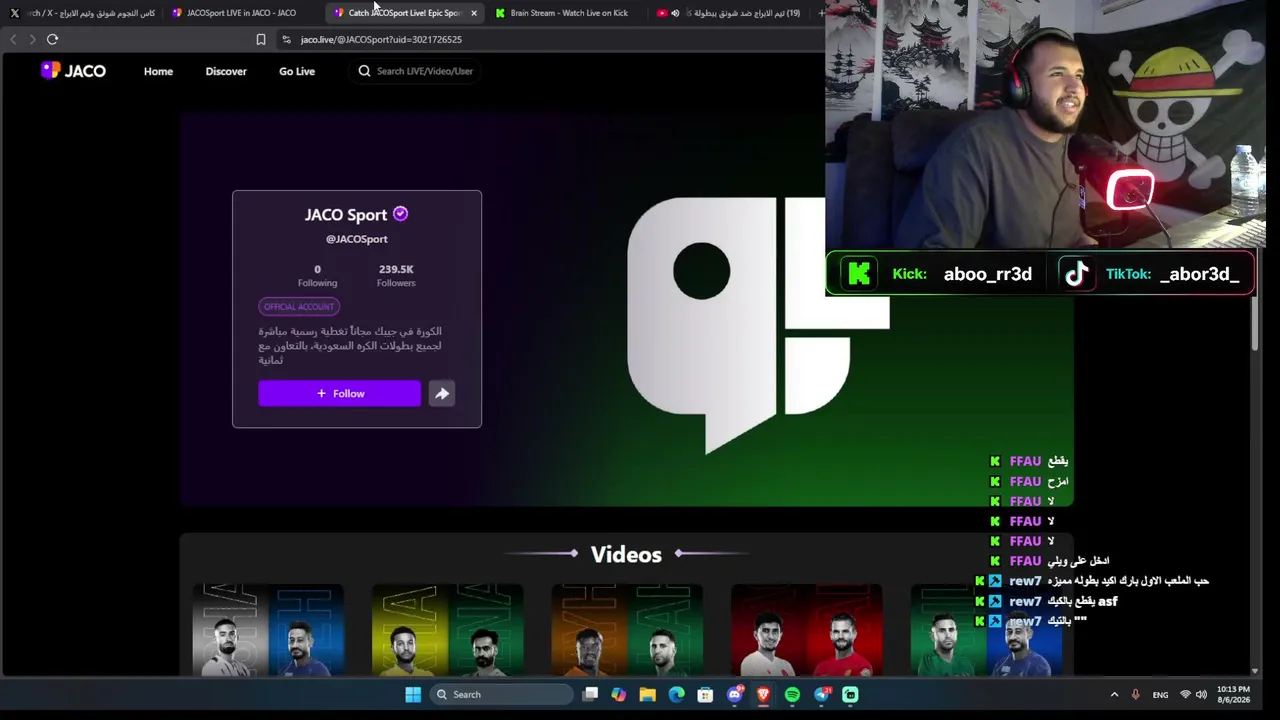Open Microsoft Store from the taskbar
This screenshot has width=1280, height=720.
pyautogui.click(x=706, y=695)
